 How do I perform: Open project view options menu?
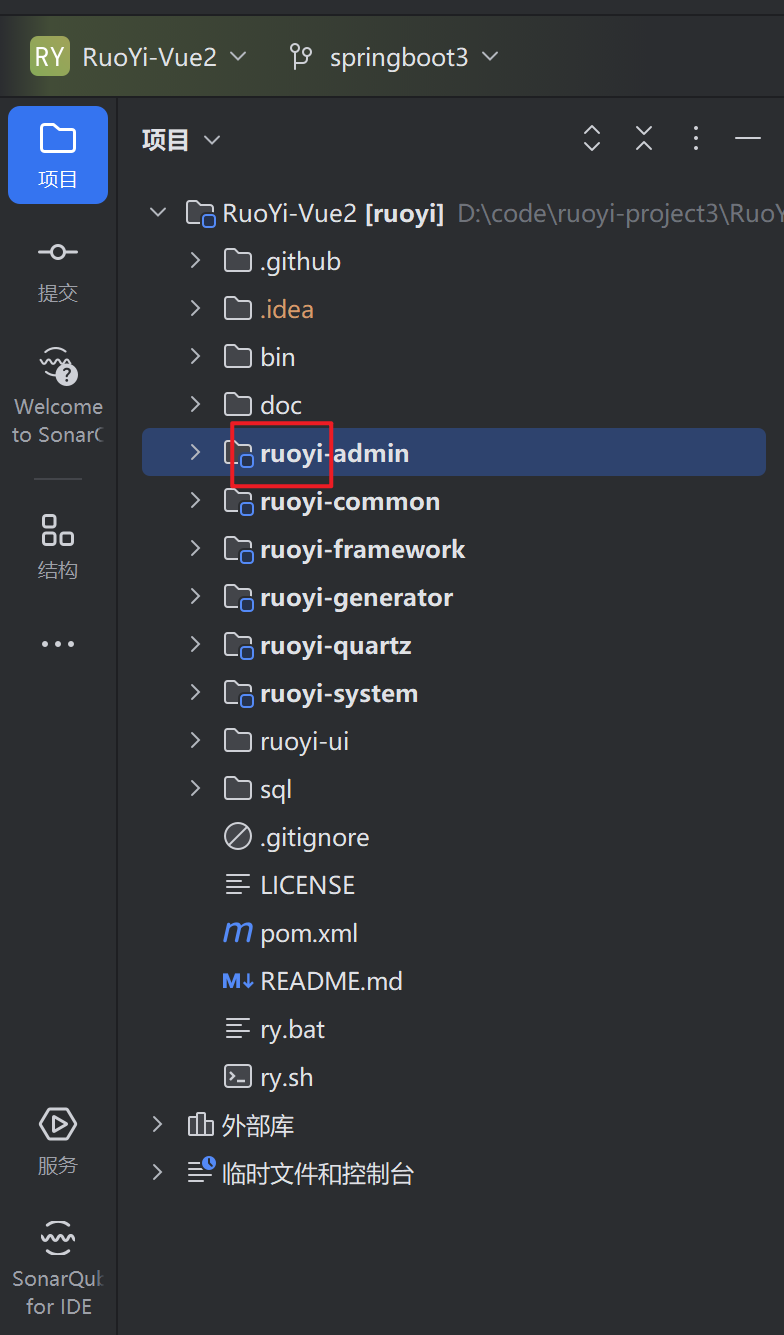(696, 139)
